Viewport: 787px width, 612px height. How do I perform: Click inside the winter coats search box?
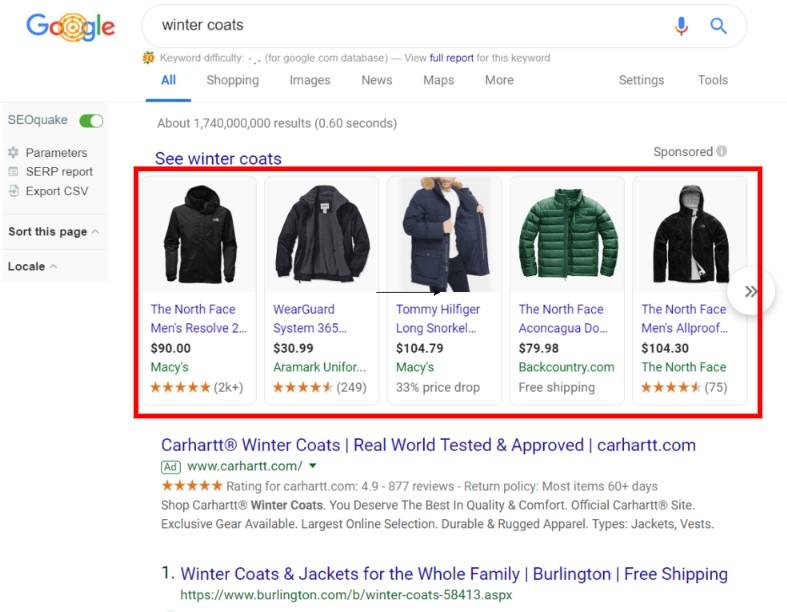pyautogui.click(x=400, y=25)
